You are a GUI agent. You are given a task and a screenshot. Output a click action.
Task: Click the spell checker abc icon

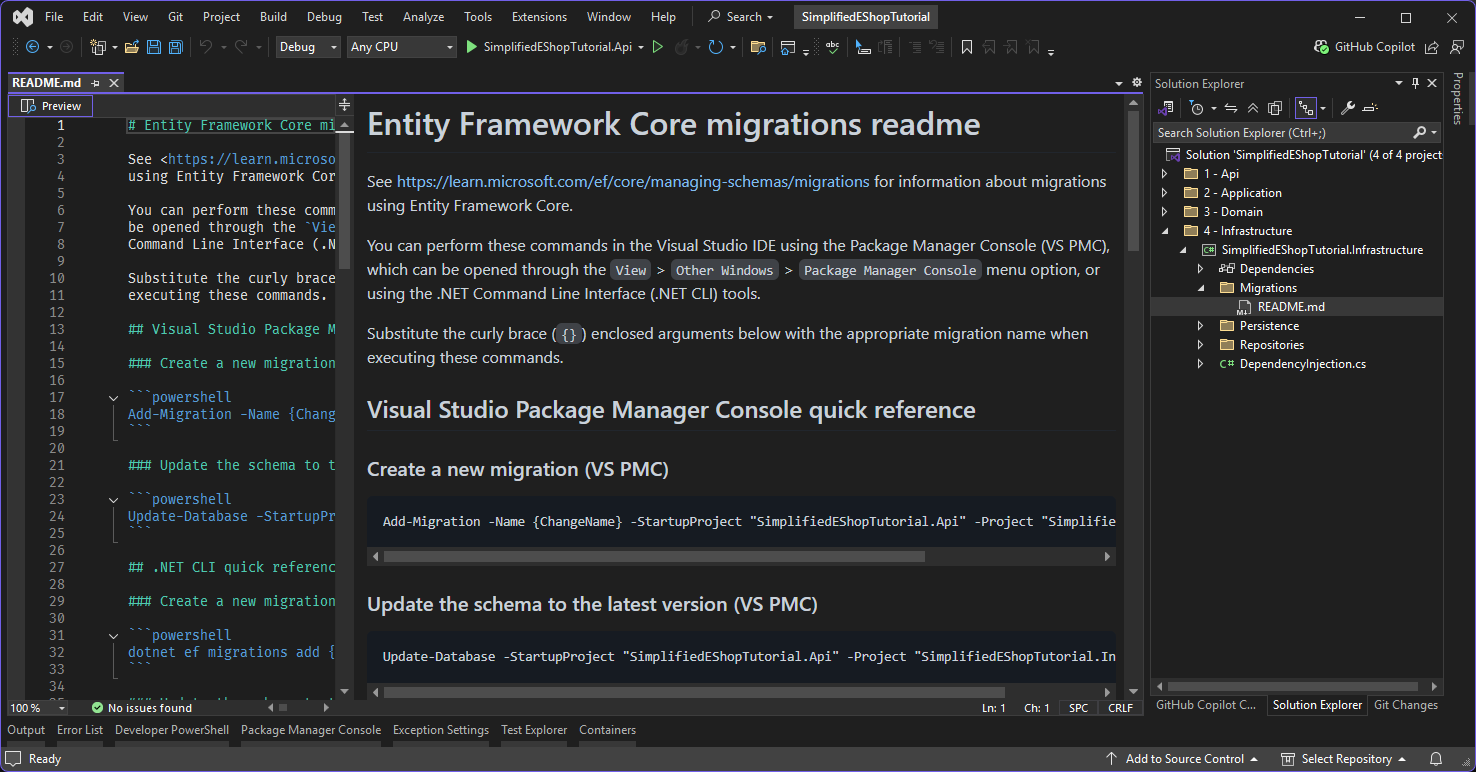832,47
